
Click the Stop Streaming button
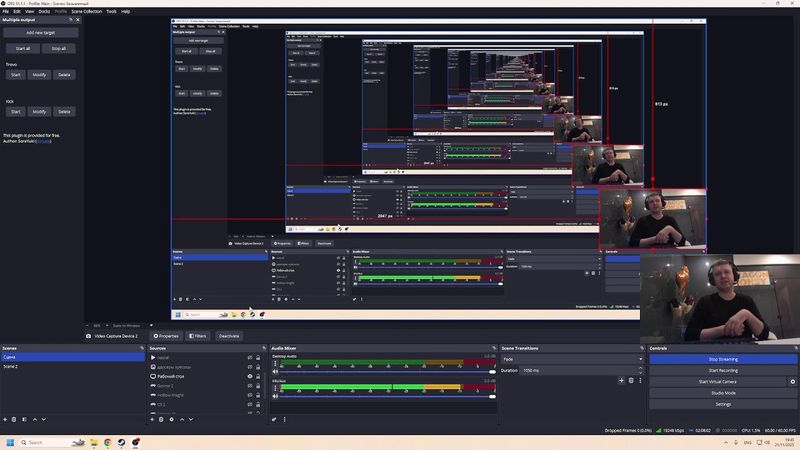[723, 358]
